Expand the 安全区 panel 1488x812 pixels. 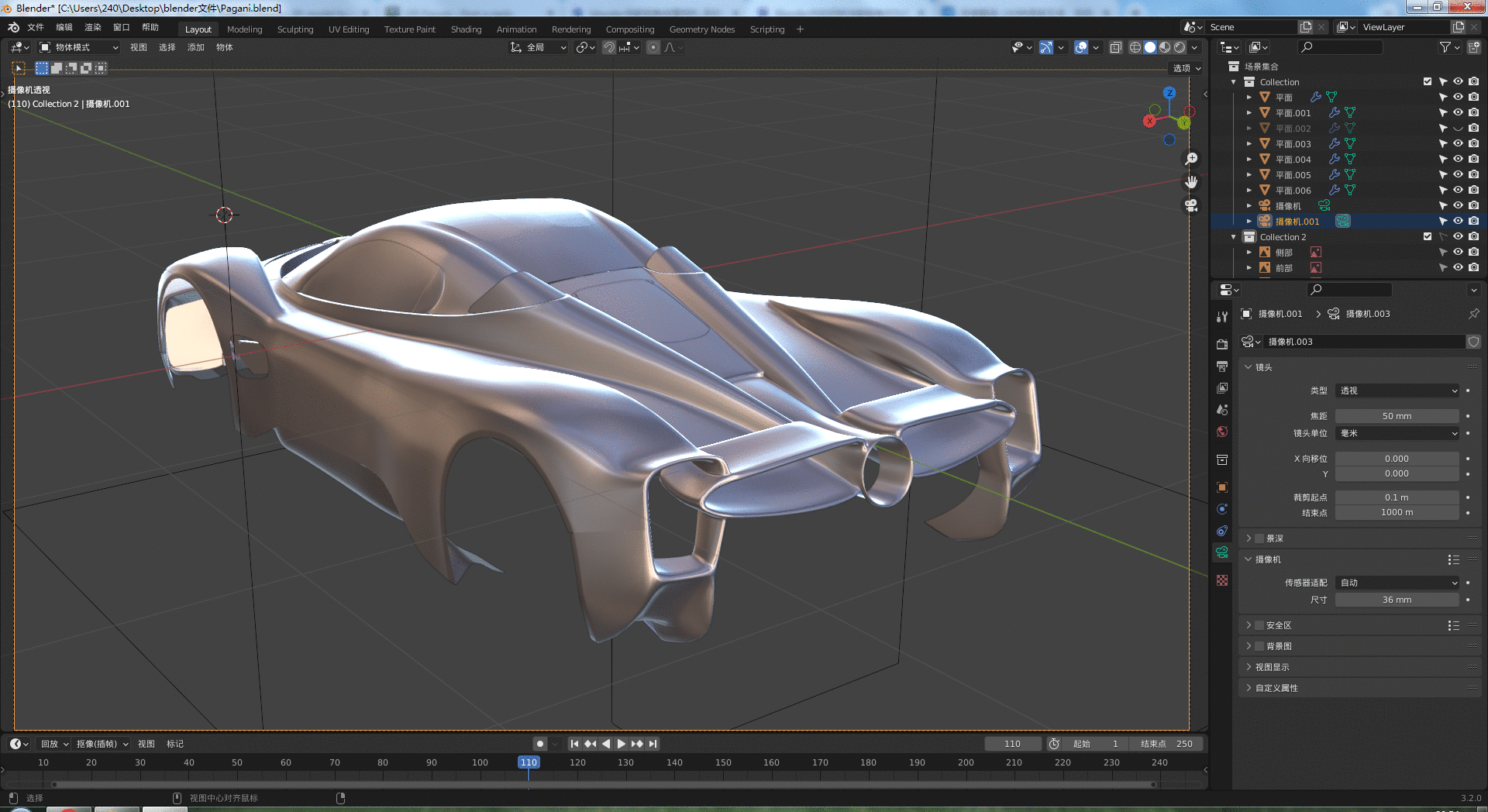click(x=1249, y=625)
